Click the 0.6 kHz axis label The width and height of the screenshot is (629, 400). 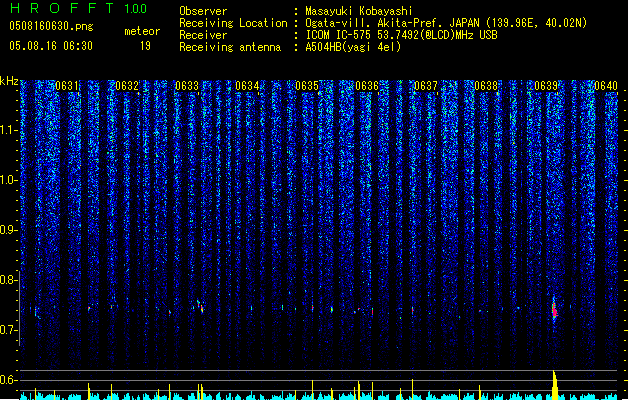pos(9,380)
